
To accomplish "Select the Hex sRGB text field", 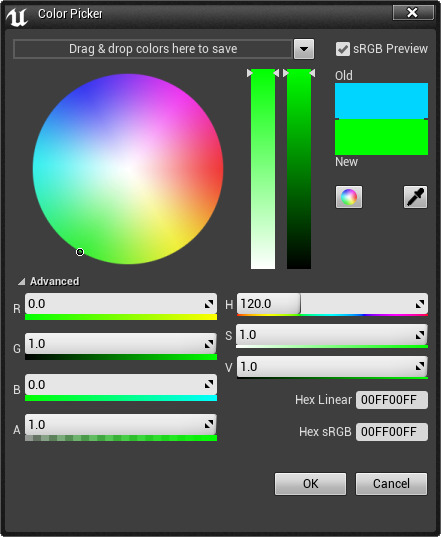I will click(392, 432).
